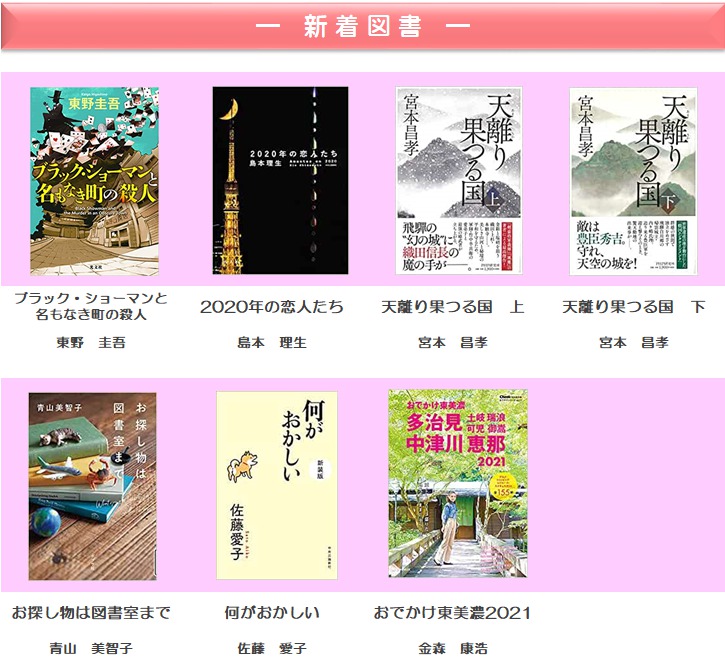Viewport: 725px width, 665px height.
Task: Select the 天離り果つる国 下 book cover
Action: 633,181
